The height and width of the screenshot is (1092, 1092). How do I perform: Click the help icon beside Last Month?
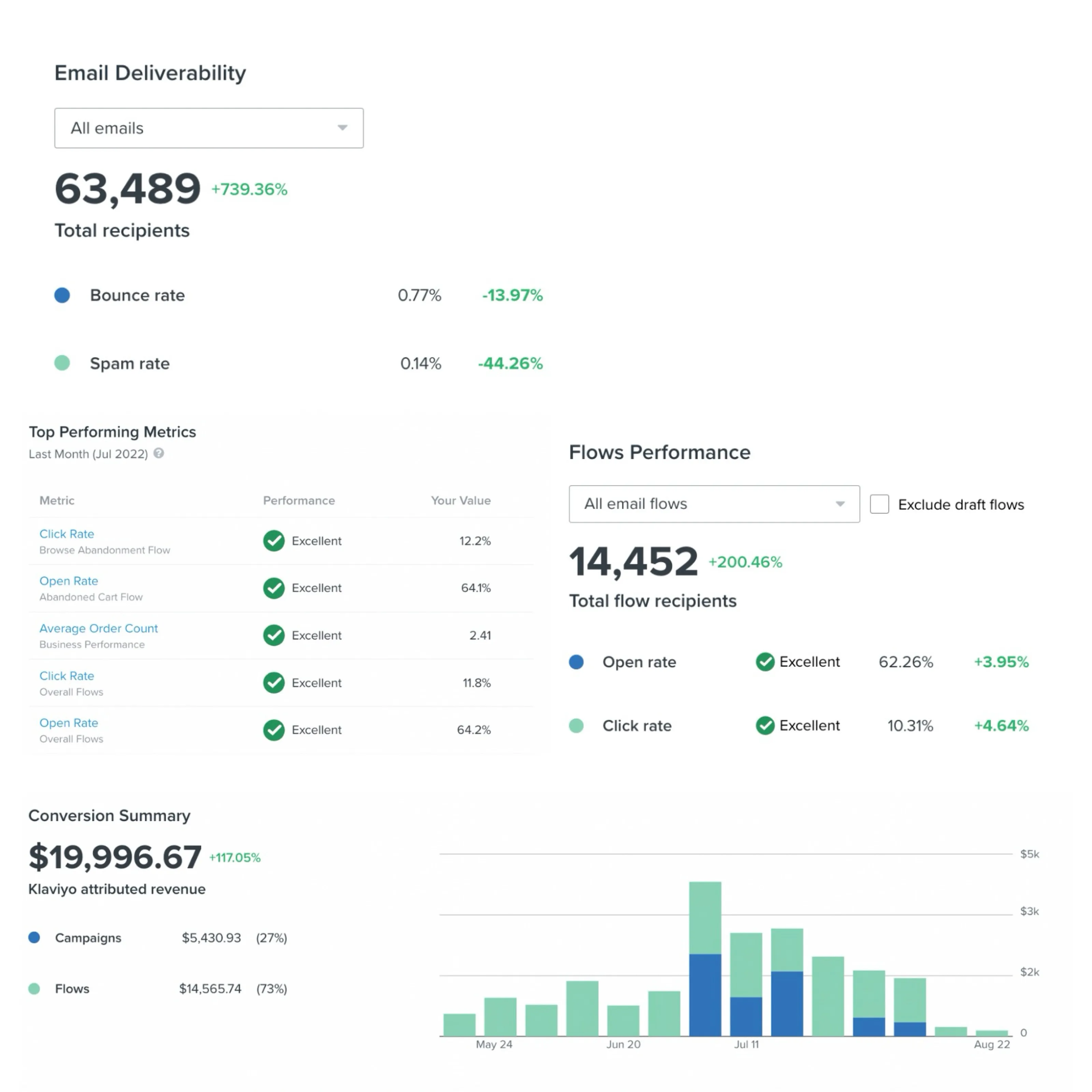pos(159,453)
